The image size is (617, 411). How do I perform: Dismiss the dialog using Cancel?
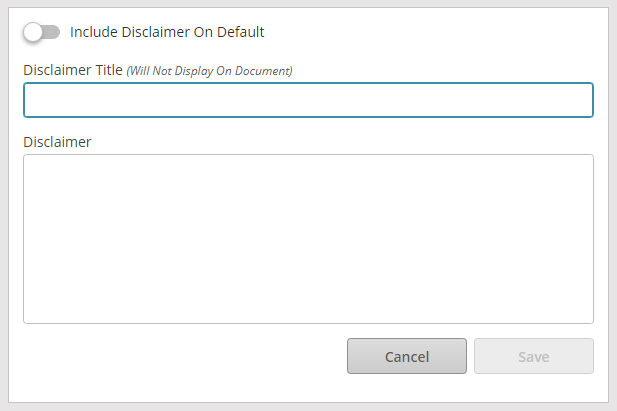pyautogui.click(x=407, y=356)
